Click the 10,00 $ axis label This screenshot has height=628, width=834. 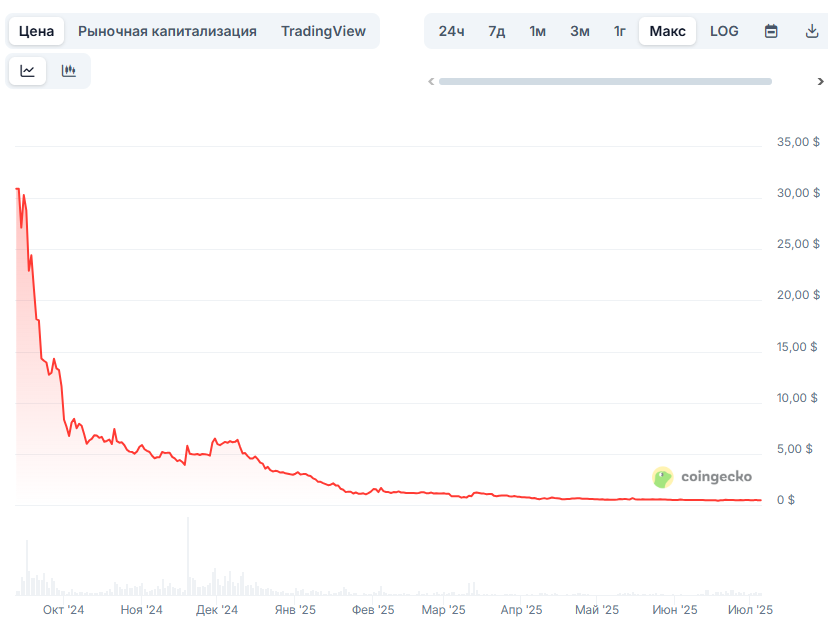click(797, 398)
